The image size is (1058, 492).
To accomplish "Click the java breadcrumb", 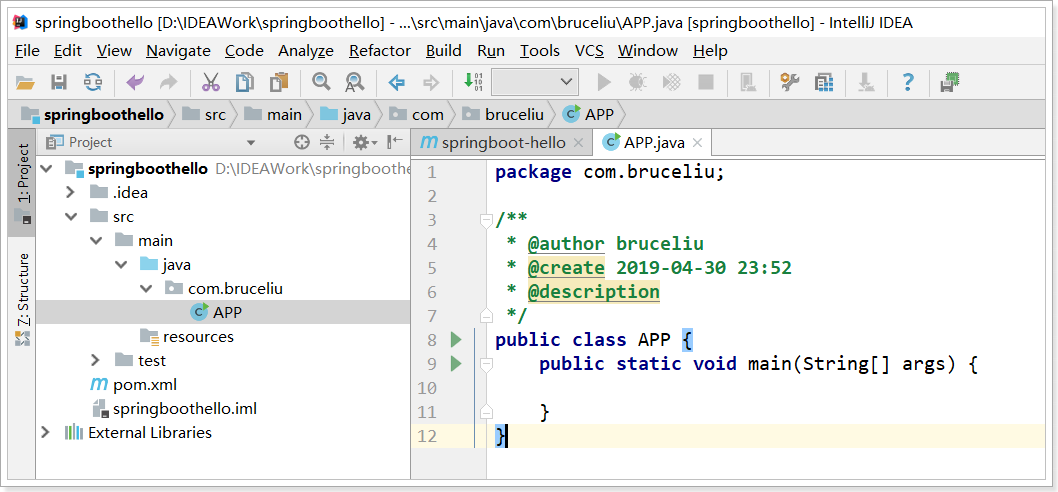I will pyautogui.click(x=346, y=115).
